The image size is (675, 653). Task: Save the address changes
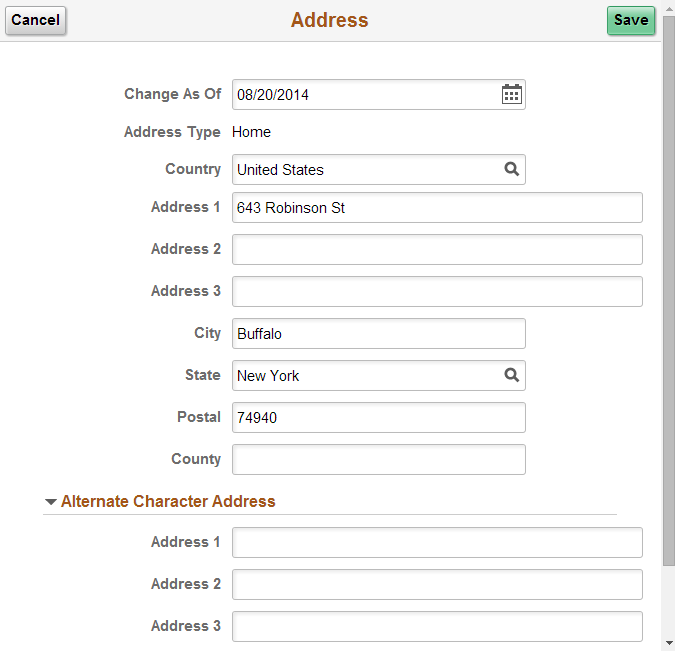coord(631,20)
